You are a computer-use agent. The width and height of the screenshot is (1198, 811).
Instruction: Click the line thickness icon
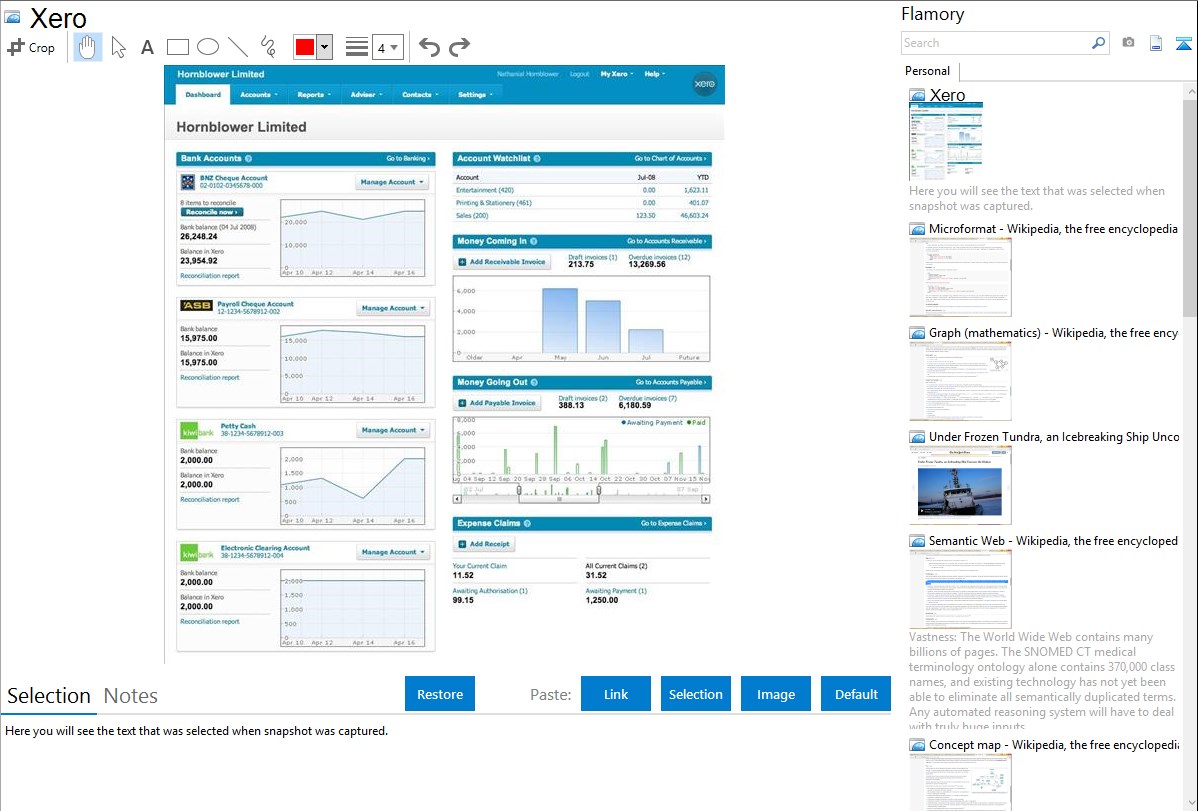(357, 47)
